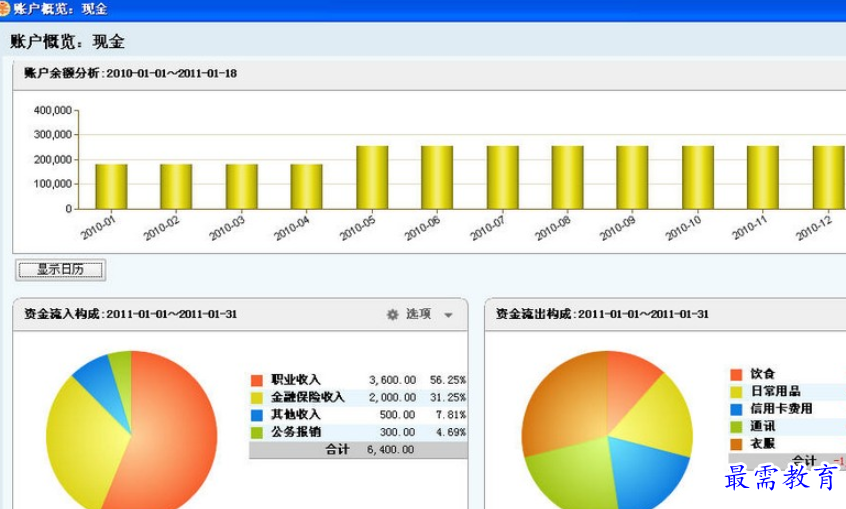The height and width of the screenshot is (509, 846).
Task: Click the 信用卡费用 blue legend marker
Action: pos(736,409)
